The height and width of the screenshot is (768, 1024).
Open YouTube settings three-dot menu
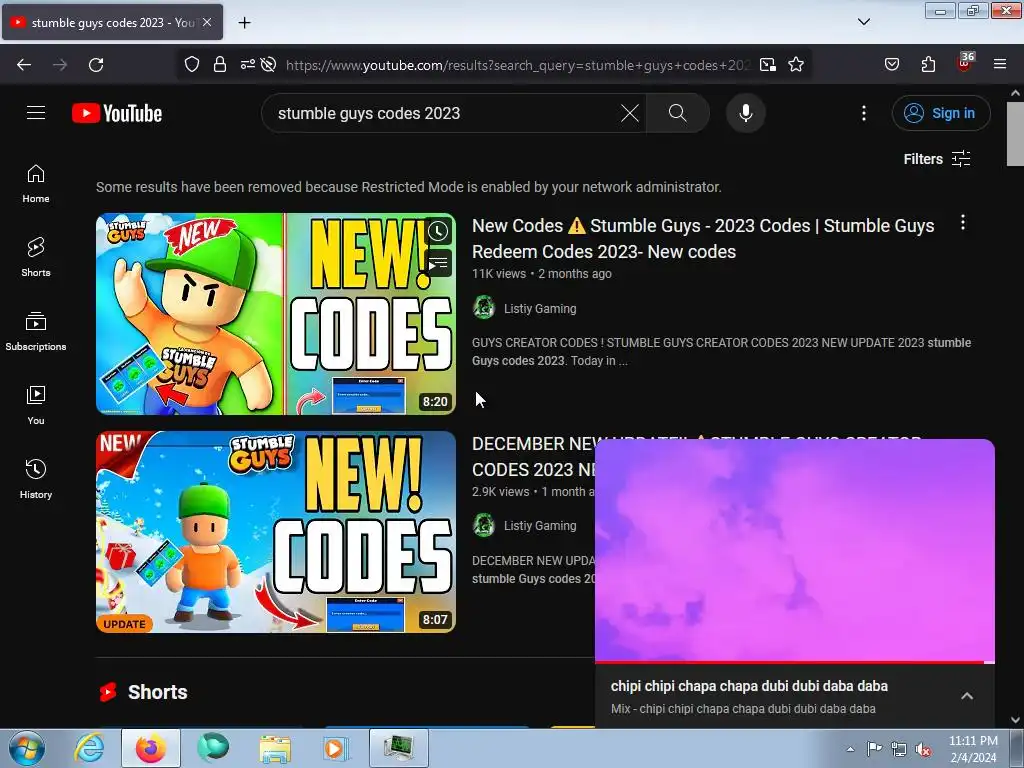tap(864, 113)
